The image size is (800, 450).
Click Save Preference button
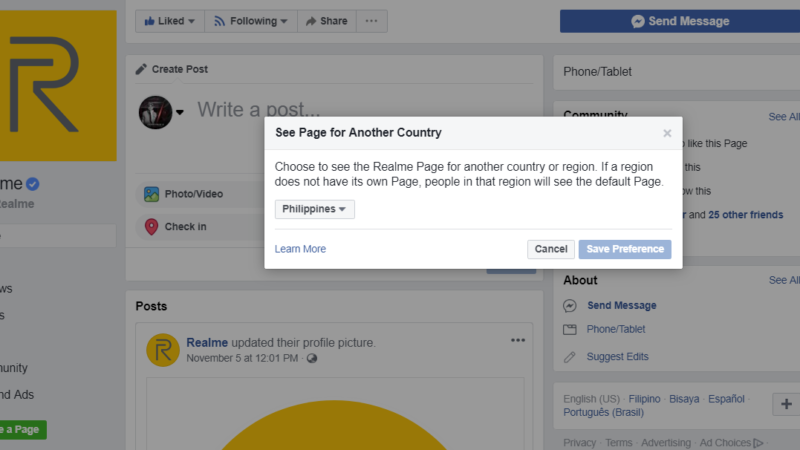point(624,249)
